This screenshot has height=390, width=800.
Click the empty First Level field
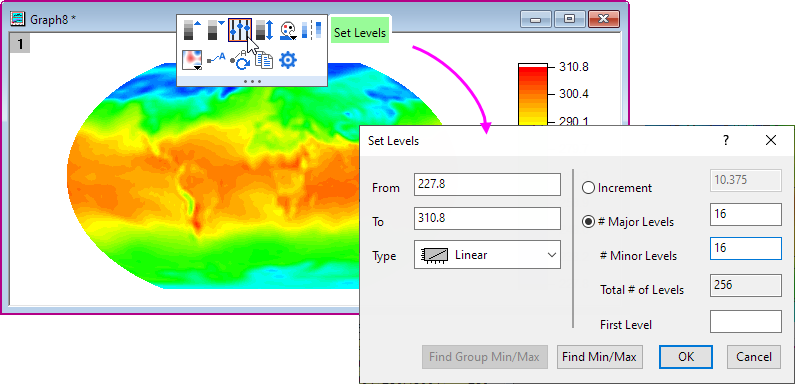745,322
